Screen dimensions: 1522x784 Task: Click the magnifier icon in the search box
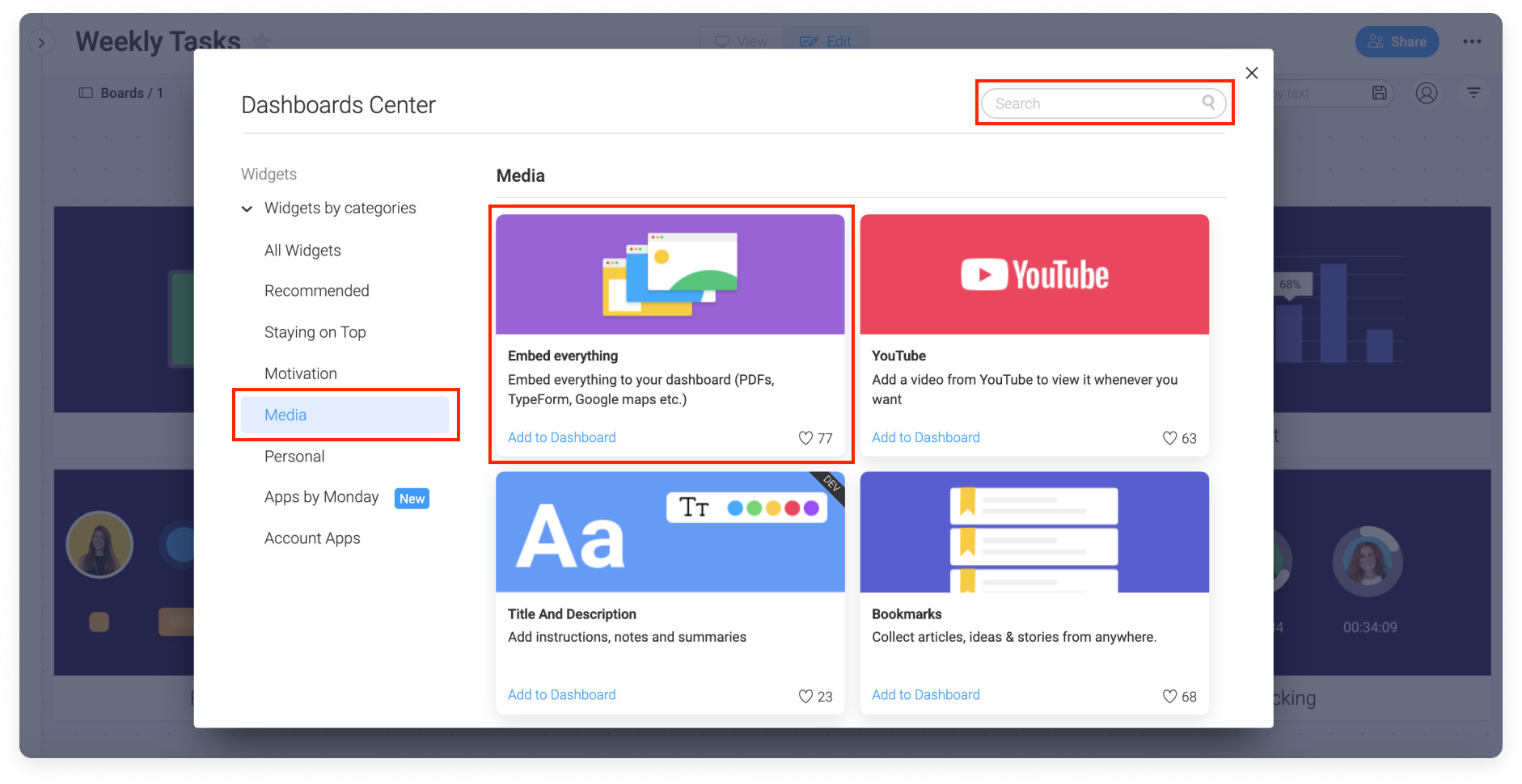[1208, 102]
